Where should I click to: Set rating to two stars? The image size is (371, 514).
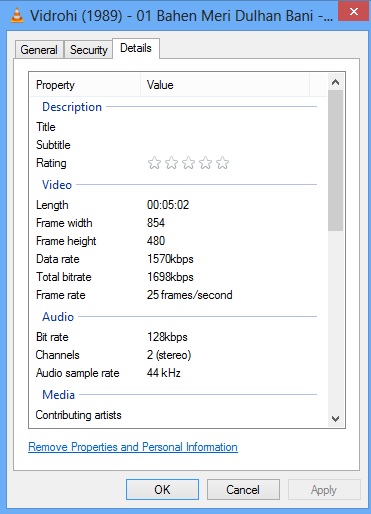pos(171,163)
